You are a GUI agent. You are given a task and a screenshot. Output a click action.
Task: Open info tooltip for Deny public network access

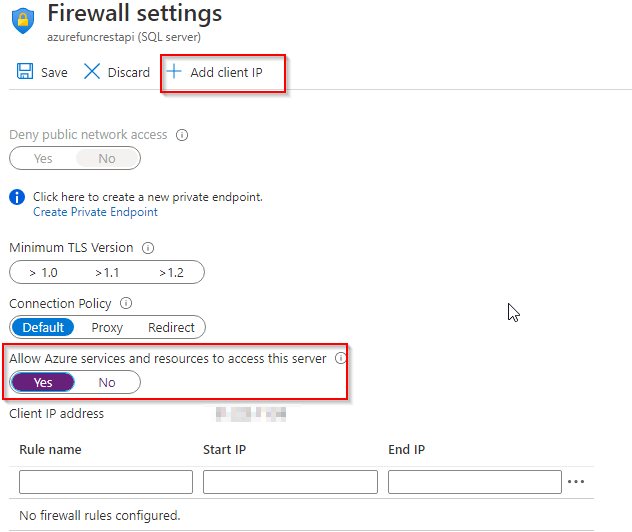click(x=182, y=135)
